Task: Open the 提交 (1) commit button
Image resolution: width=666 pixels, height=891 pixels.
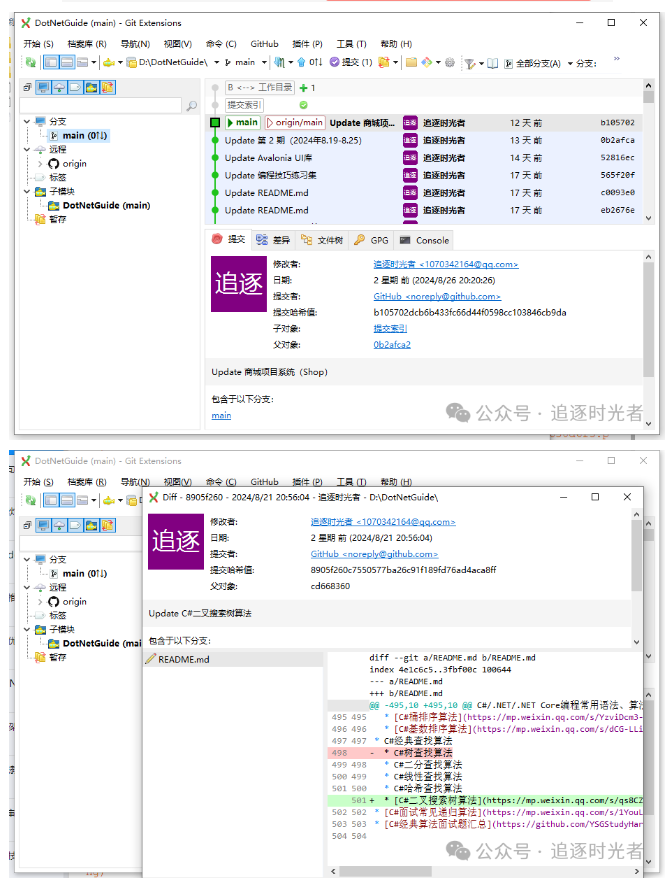Action: (x=351, y=63)
